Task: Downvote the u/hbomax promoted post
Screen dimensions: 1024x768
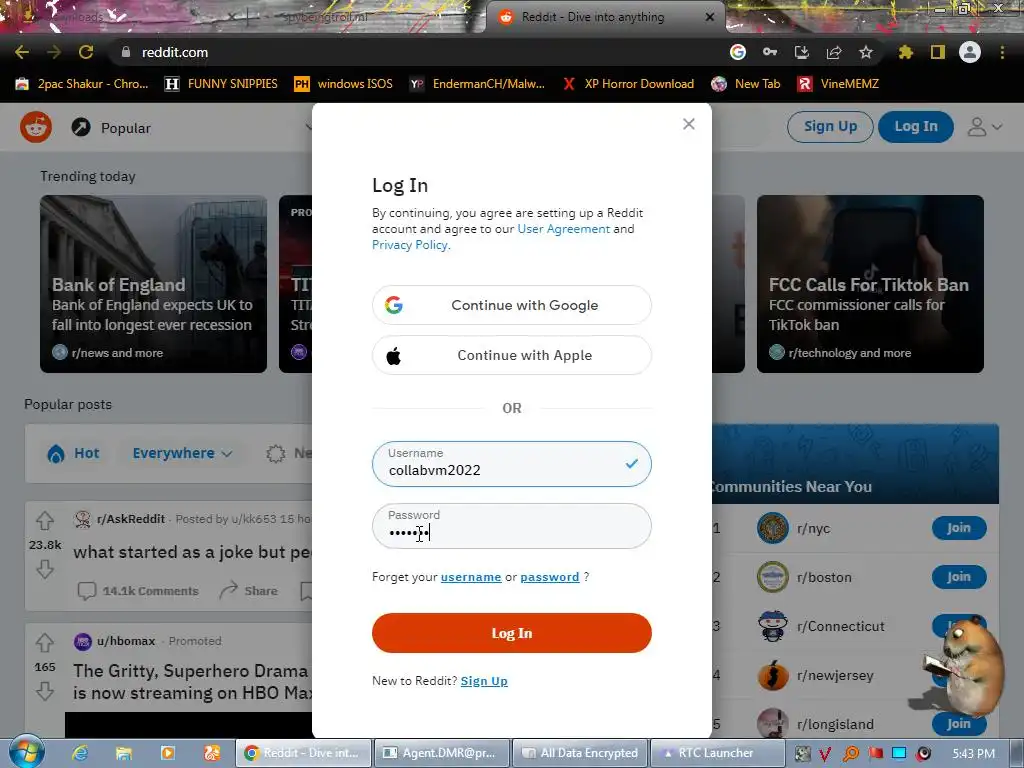Action: [44, 691]
